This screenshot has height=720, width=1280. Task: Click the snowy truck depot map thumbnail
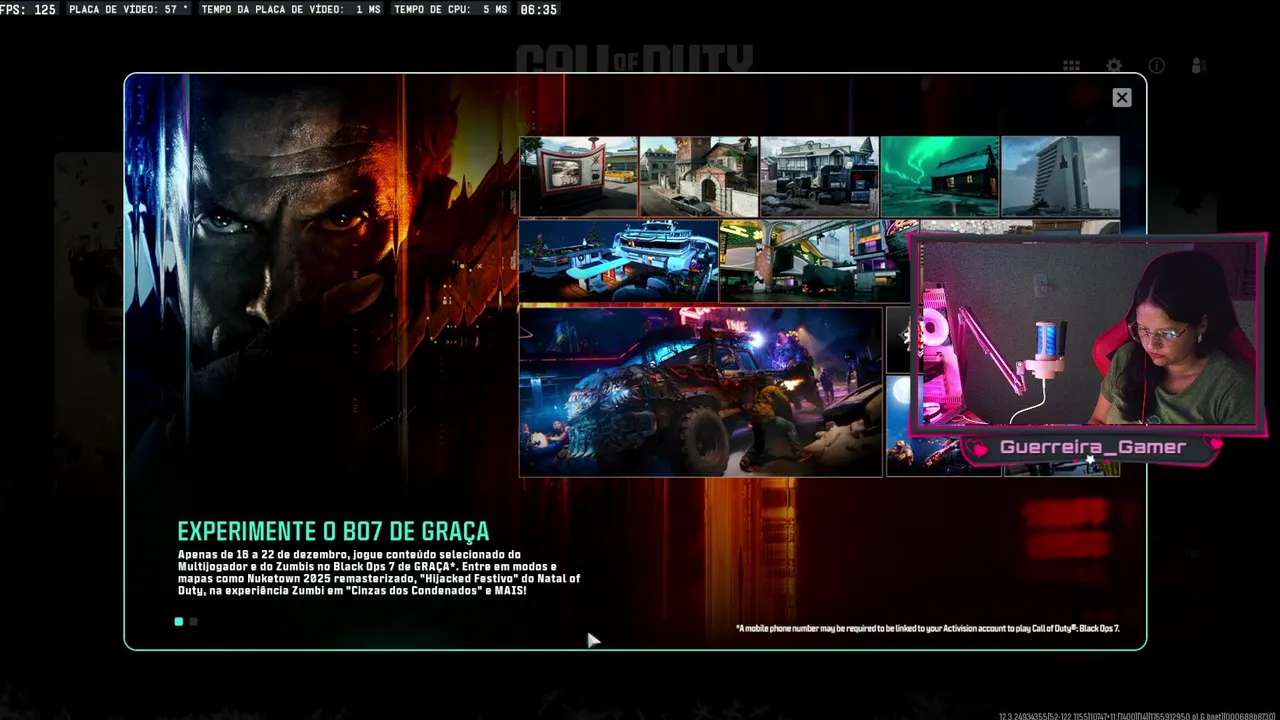click(819, 176)
